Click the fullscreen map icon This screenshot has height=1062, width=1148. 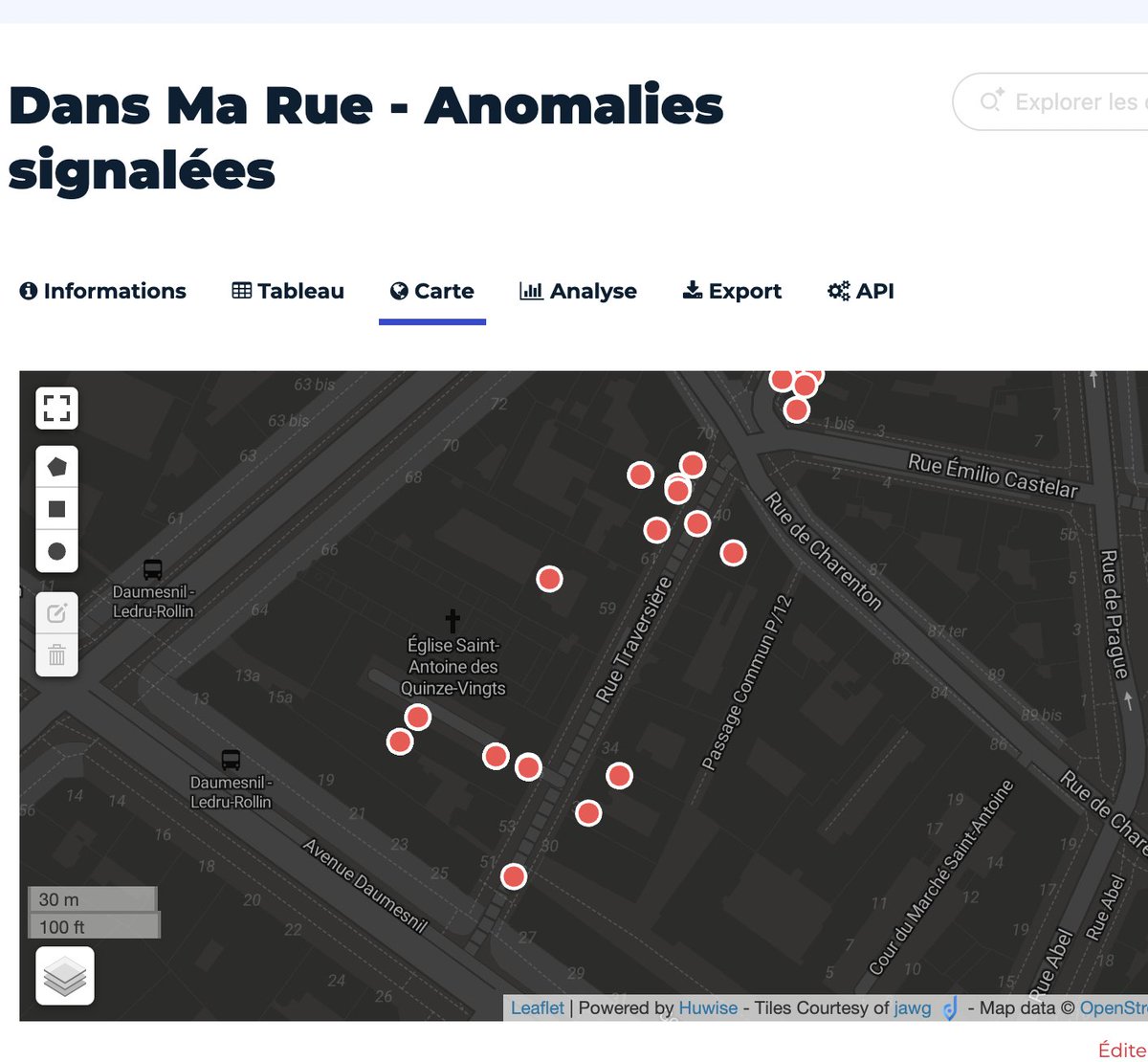56,409
